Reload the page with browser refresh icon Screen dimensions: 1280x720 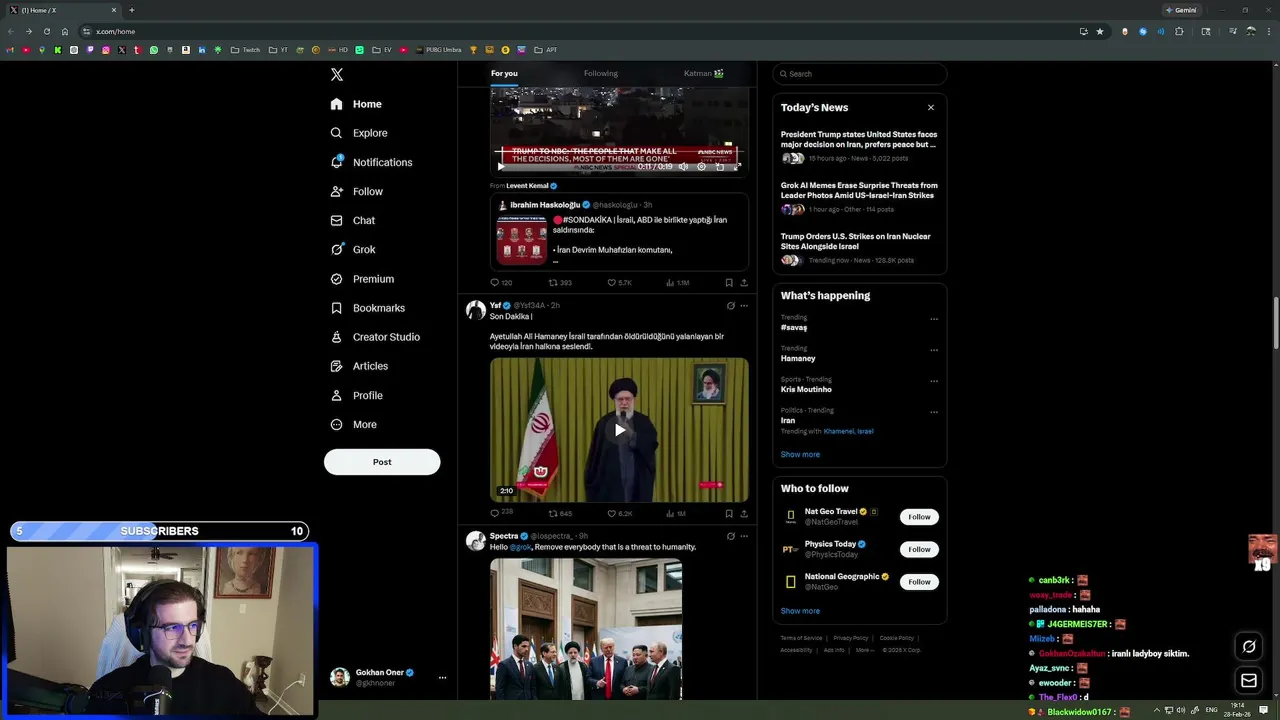(x=46, y=31)
